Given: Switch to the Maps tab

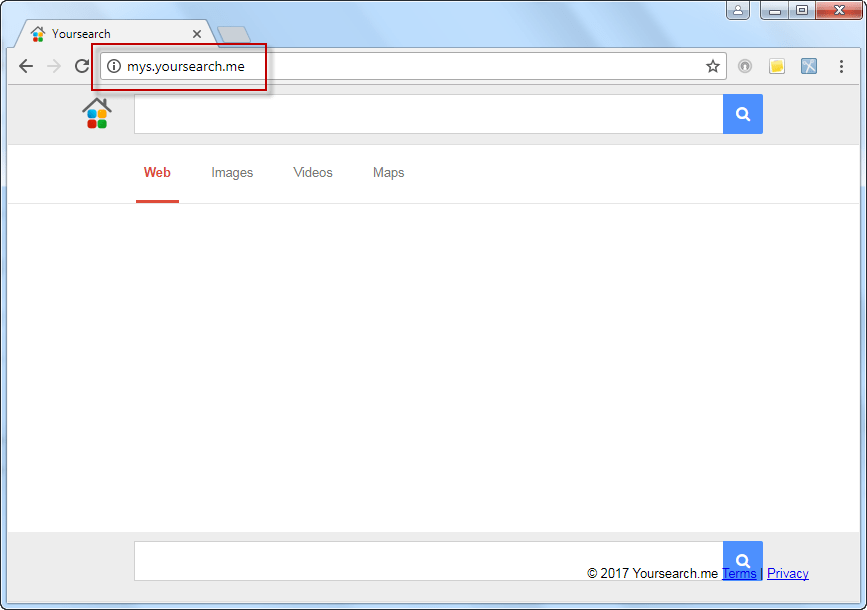Looking at the screenshot, I should 389,173.
